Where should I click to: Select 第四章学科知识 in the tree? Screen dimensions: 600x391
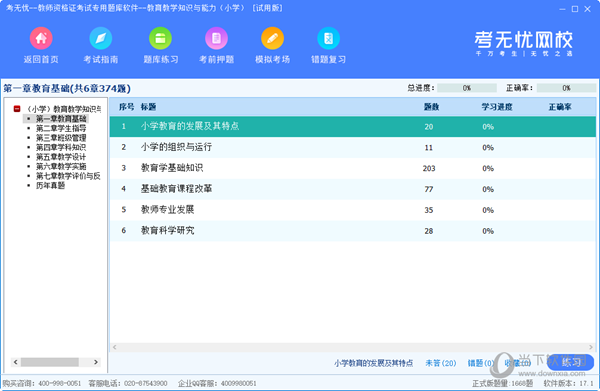pos(61,147)
